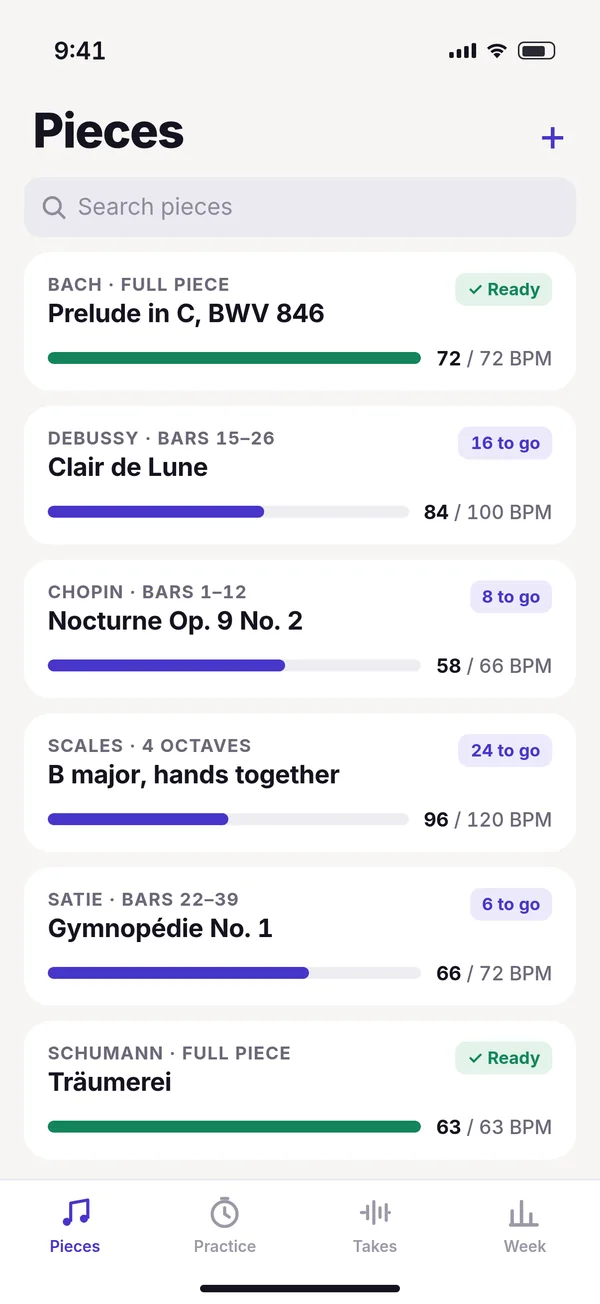
Task: Tap the plus icon to add piece
Action: [552, 138]
